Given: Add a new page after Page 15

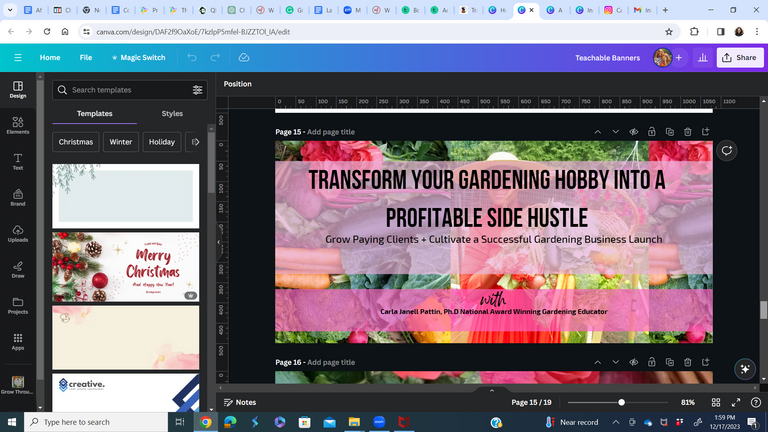Looking at the screenshot, I should [x=705, y=132].
